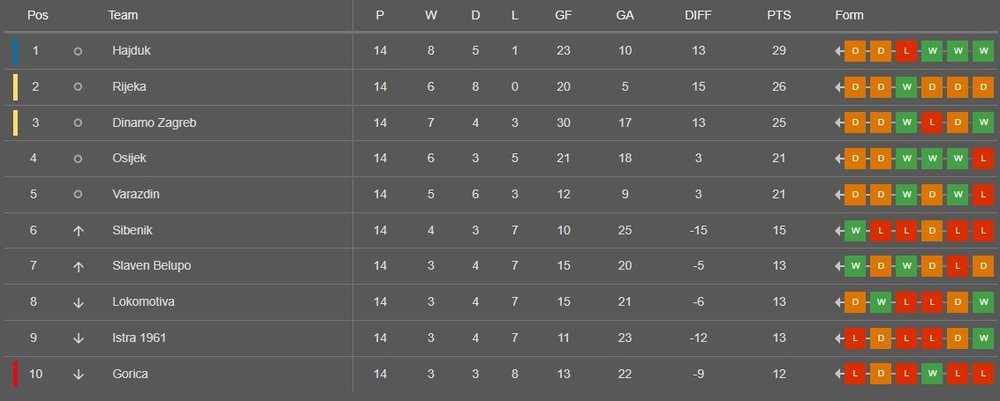Click the Form column header
The height and width of the screenshot is (401, 1000).
point(849,15)
